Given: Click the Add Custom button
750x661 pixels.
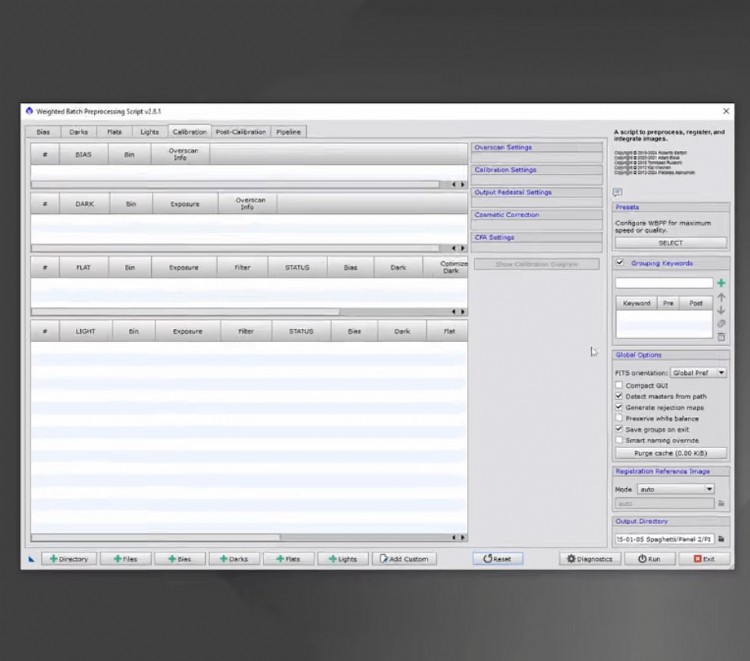Looking at the screenshot, I should (404, 559).
